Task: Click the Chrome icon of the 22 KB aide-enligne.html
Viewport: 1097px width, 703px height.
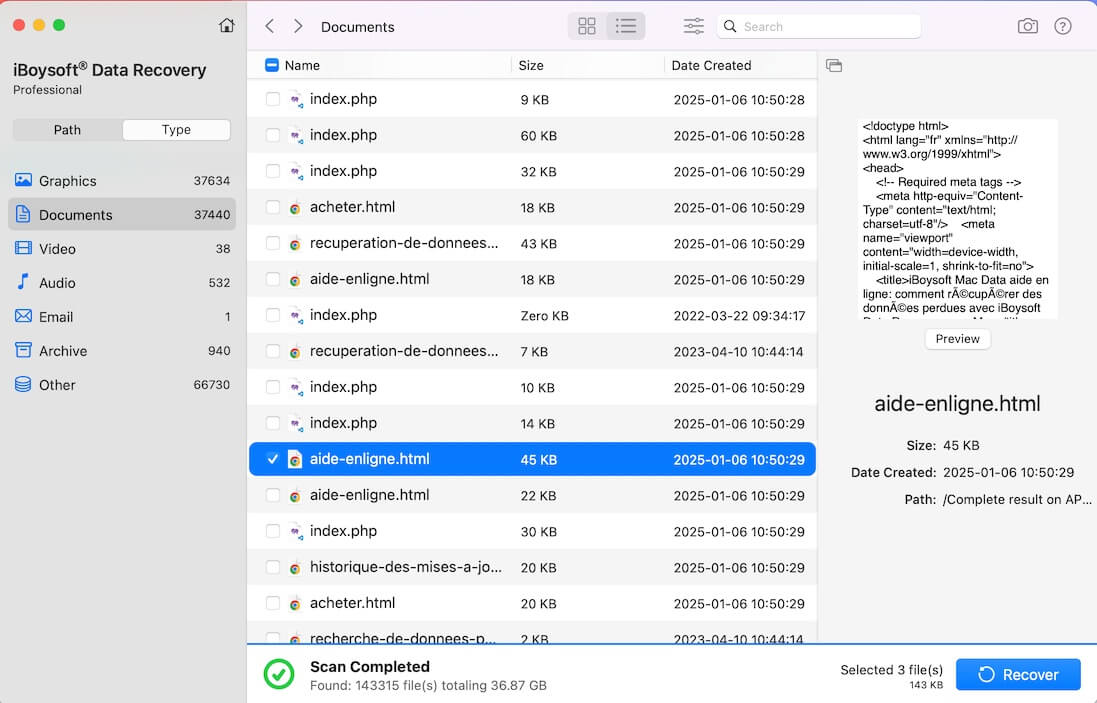Action: click(295, 496)
